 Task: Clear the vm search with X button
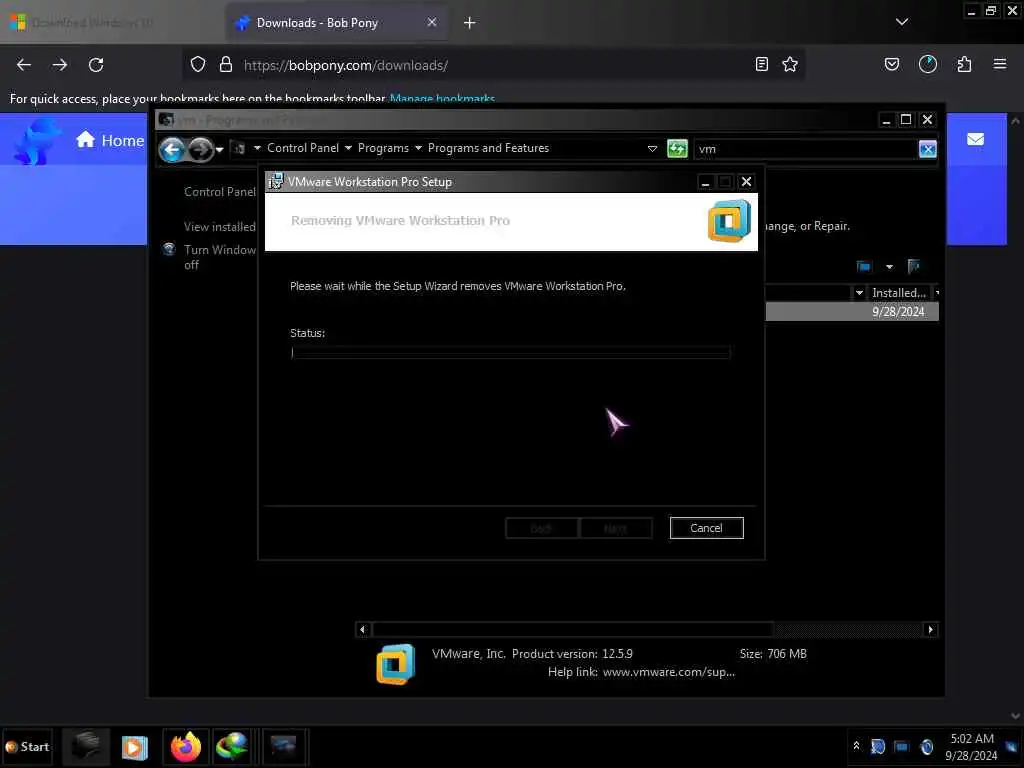click(927, 149)
